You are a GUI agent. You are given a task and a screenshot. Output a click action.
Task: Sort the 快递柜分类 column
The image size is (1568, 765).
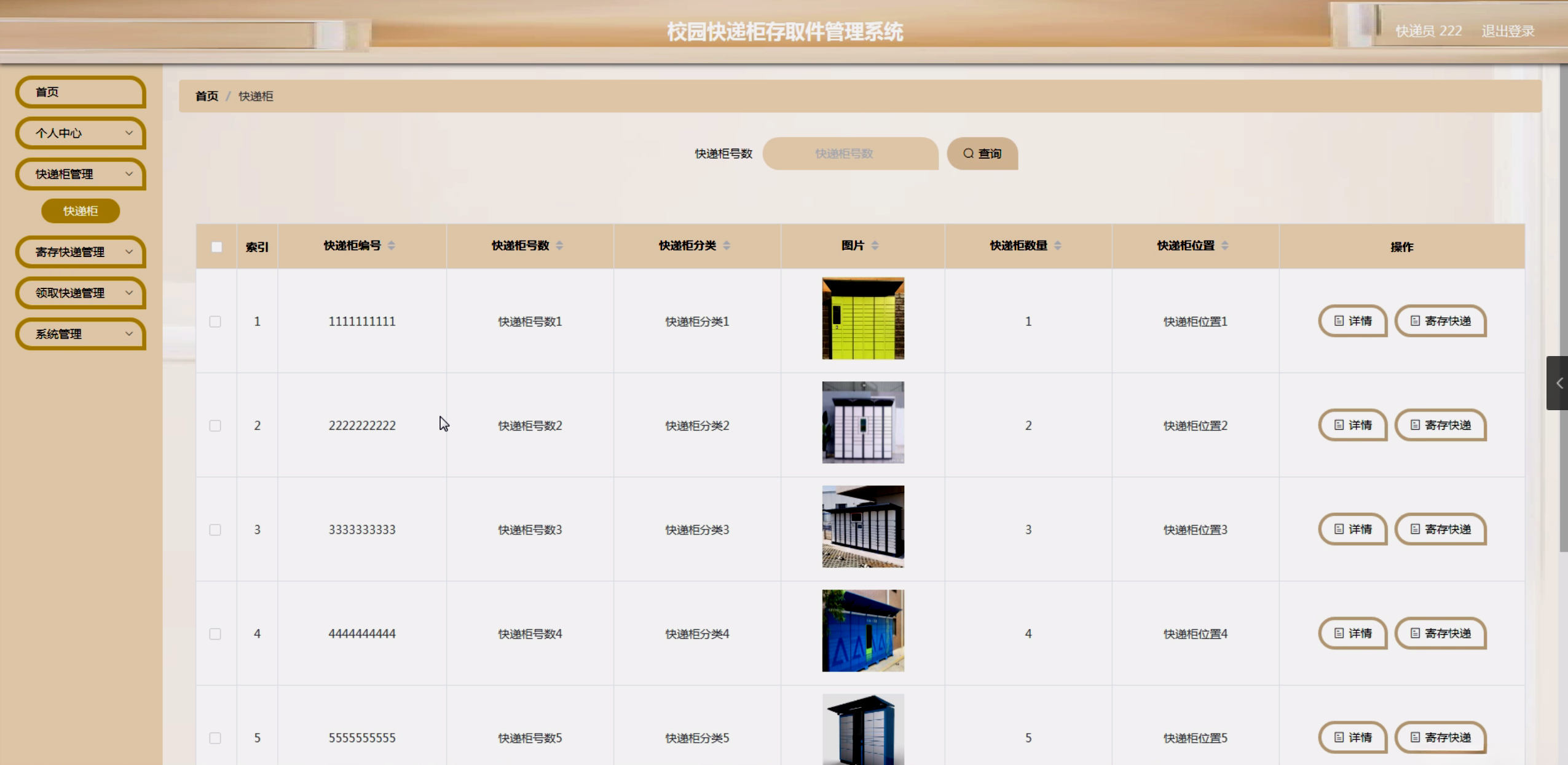(x=727, y=246)
